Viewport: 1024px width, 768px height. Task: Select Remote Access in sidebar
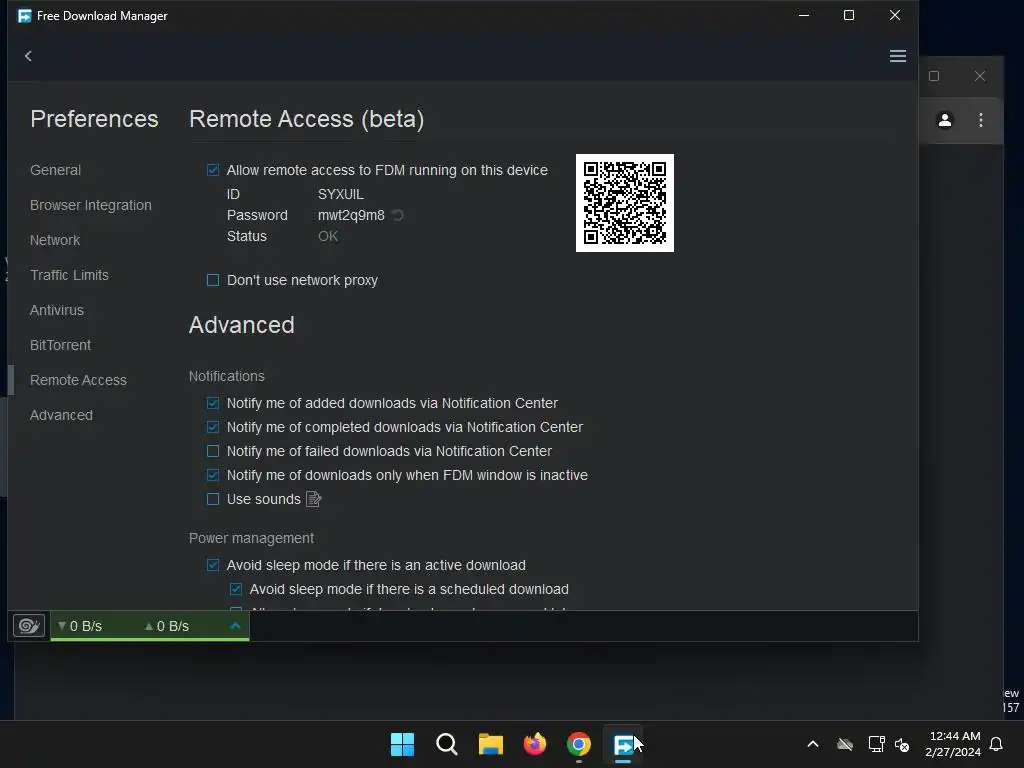[x=78, y=380]
